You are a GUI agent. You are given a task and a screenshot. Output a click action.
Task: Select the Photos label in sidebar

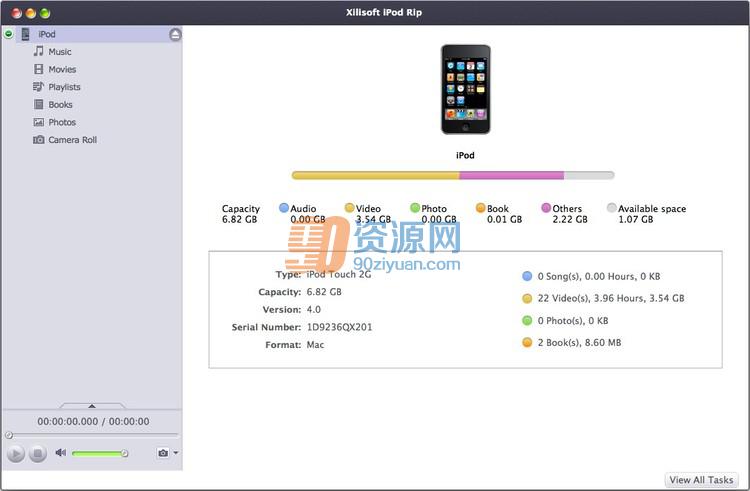pyautogui.click(x=62, y=122)
